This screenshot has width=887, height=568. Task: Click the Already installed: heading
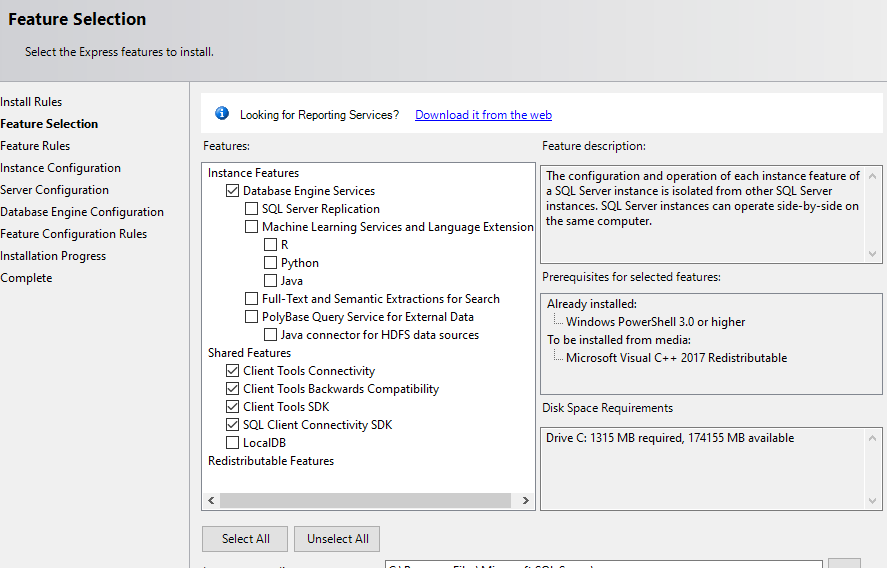pos(592,304)
